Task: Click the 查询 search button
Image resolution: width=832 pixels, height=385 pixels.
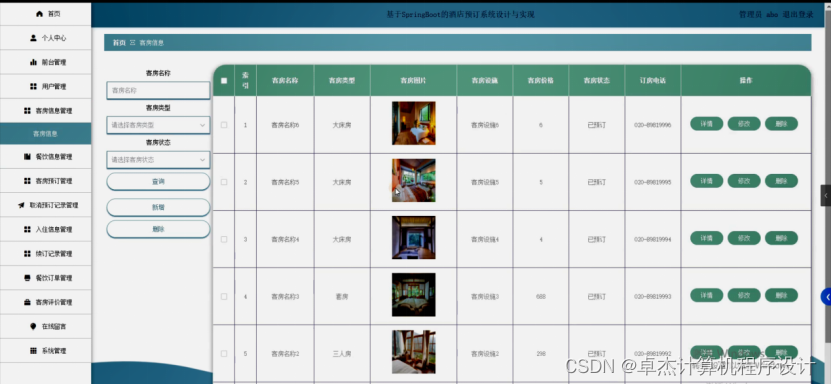Action: tap(158, 181)
